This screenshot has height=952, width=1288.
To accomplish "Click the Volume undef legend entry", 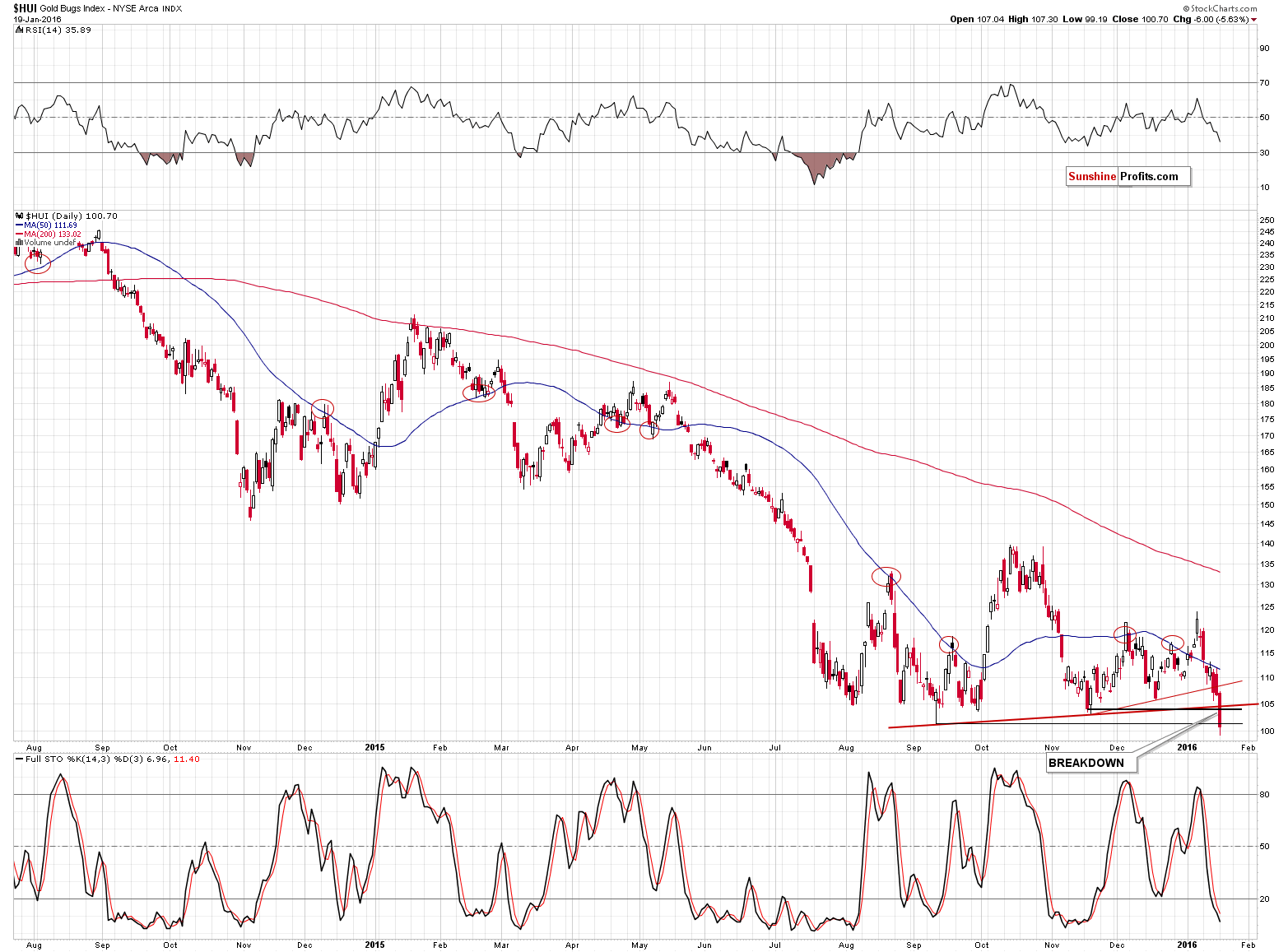I will coord(46,243).
